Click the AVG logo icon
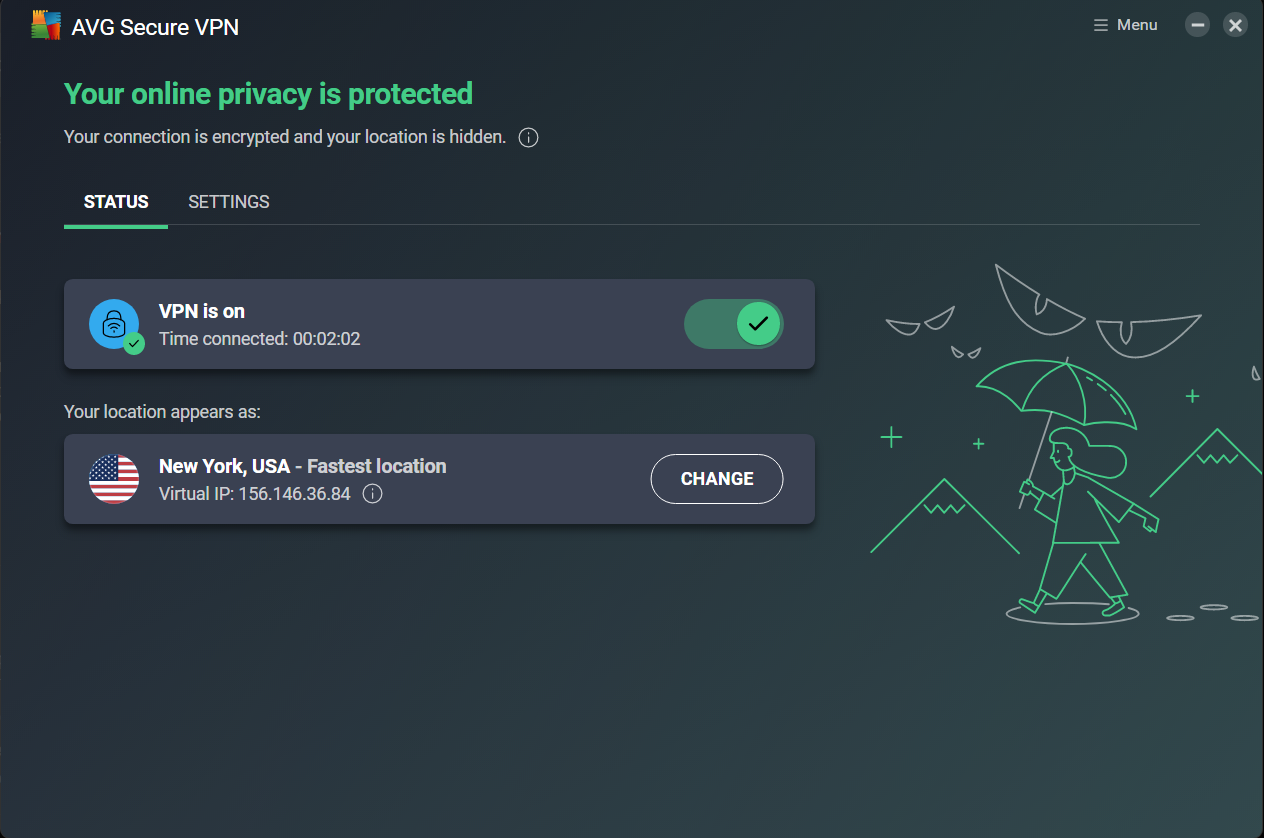This screenshot has height=838, width=1264. tap(46, 26)
